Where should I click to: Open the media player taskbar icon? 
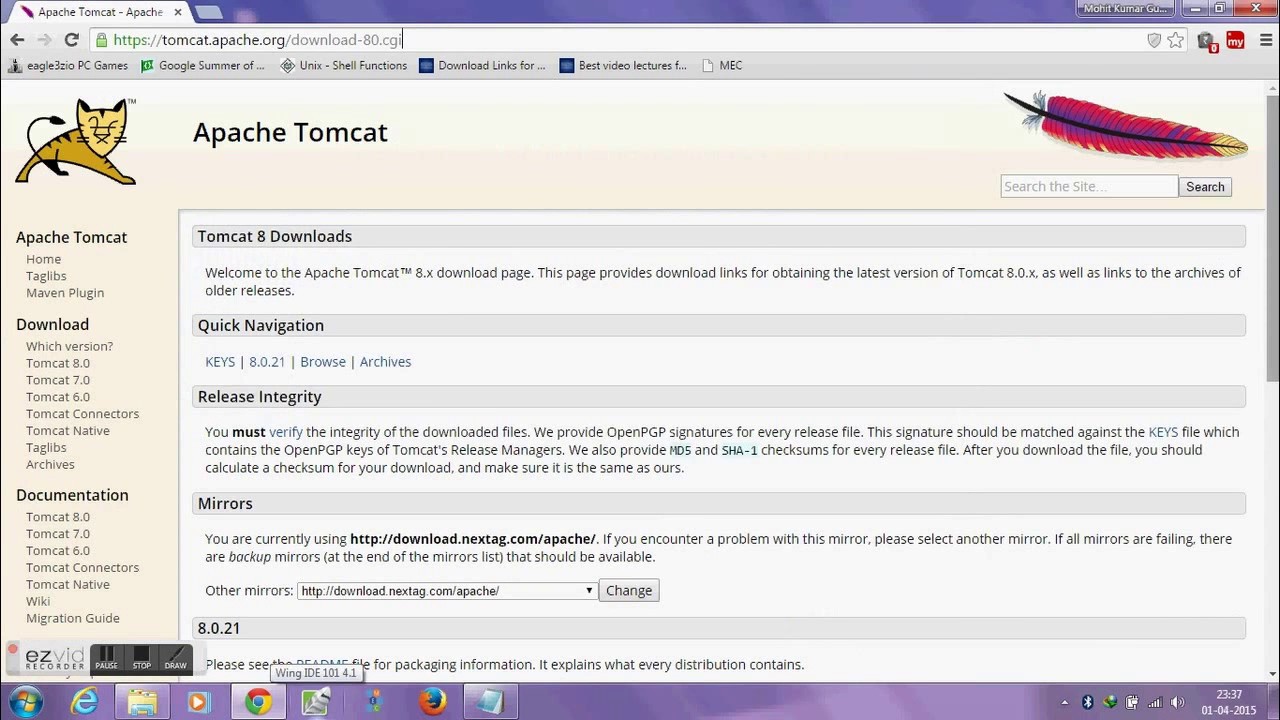pos(198,702)
